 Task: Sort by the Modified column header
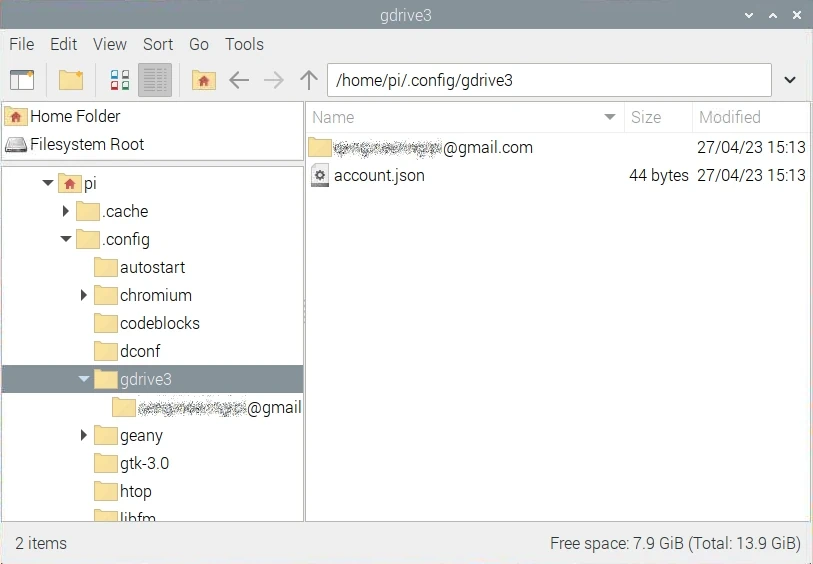pos(751,117)
